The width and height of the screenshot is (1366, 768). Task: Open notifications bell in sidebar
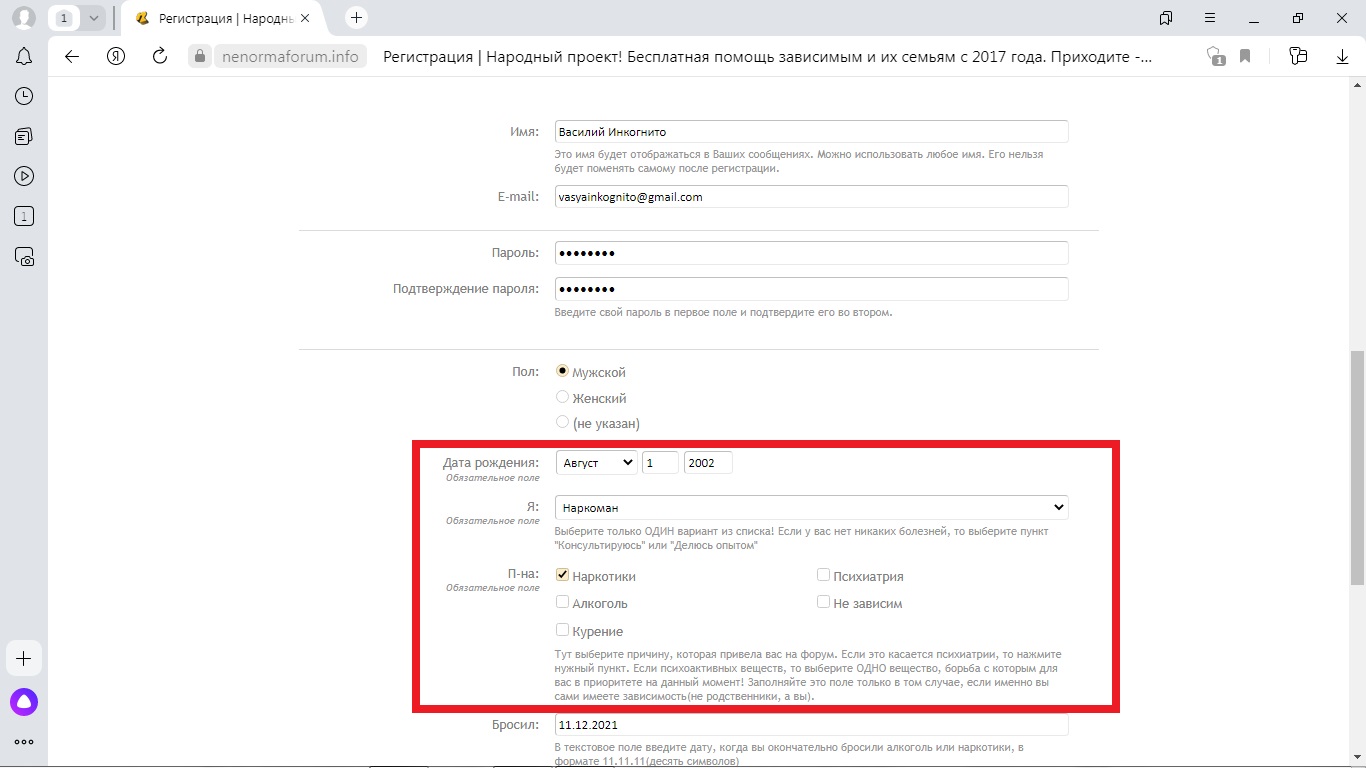tap(24, 57)
